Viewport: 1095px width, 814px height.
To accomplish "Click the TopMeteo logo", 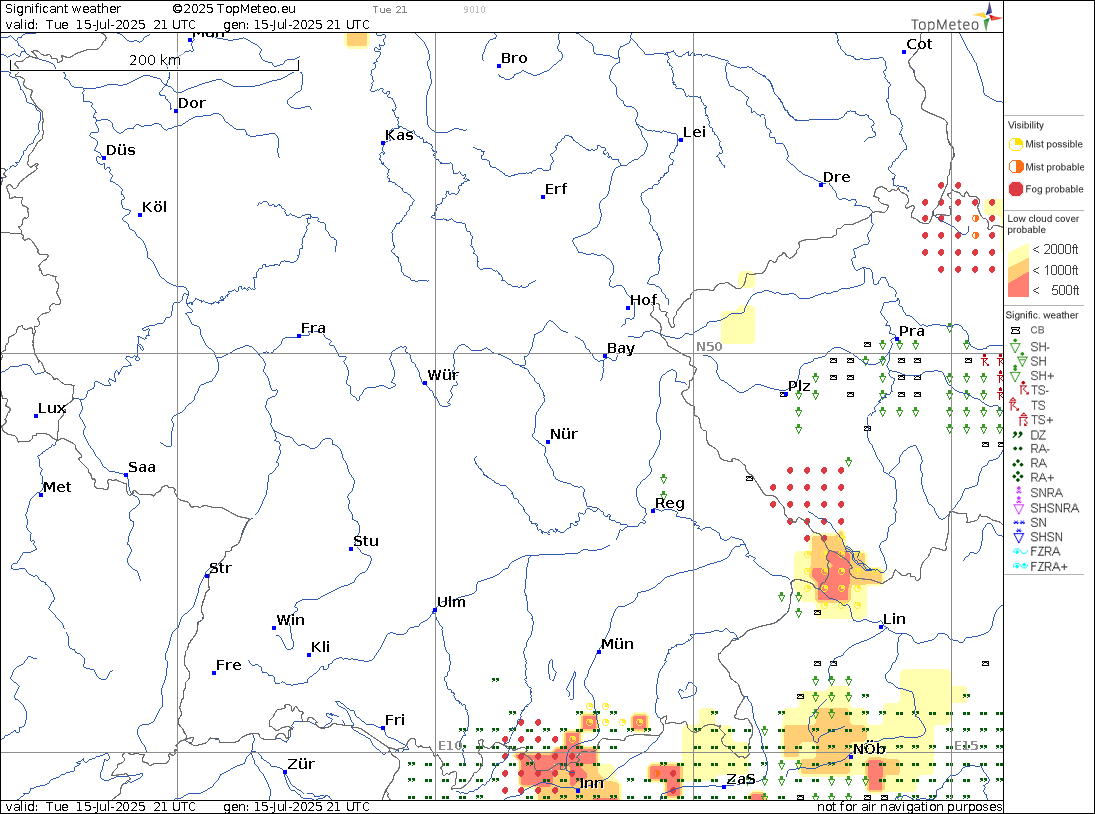I will pyautogui.click(x=956, y=18).
